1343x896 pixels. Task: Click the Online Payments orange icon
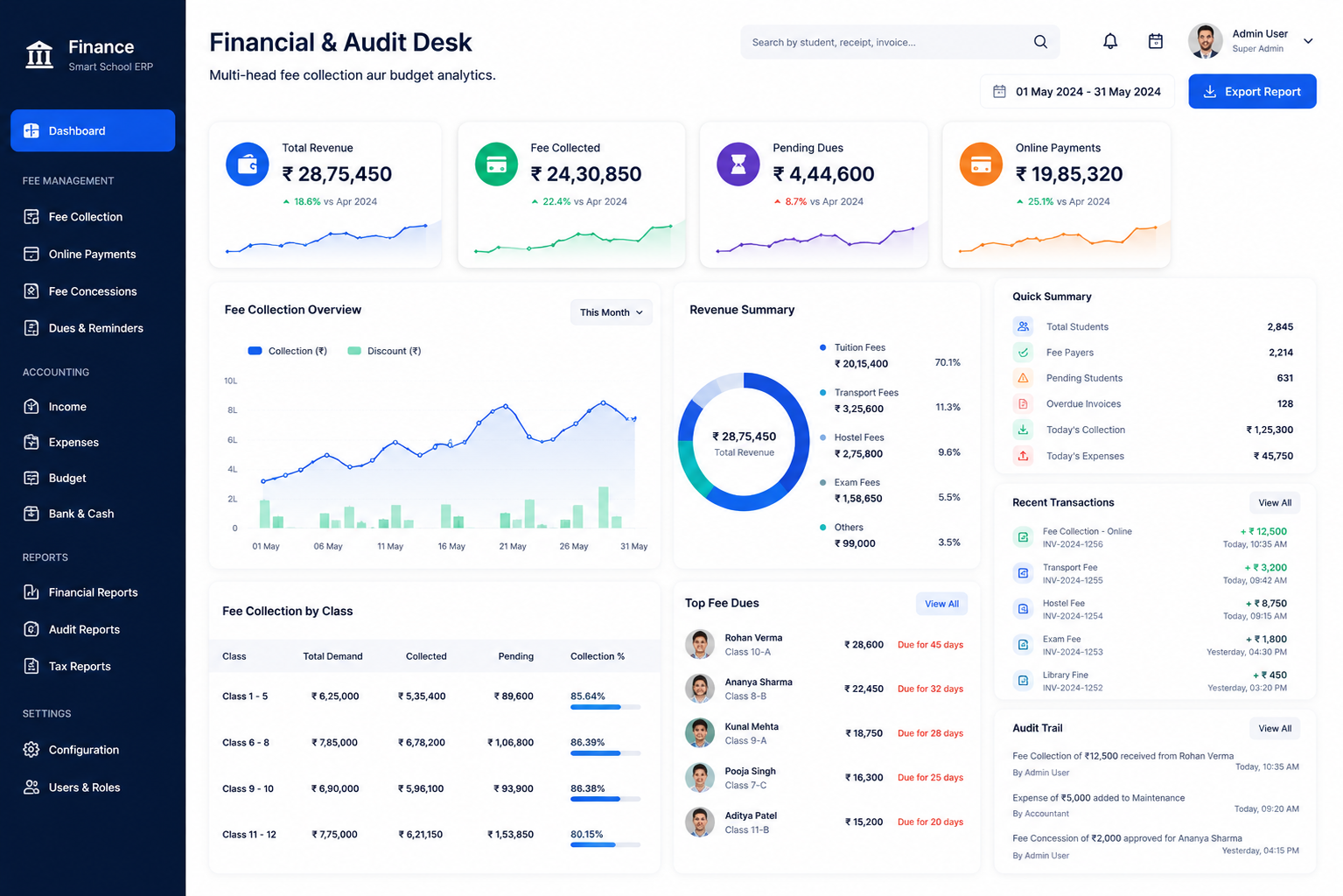[981, 164]
